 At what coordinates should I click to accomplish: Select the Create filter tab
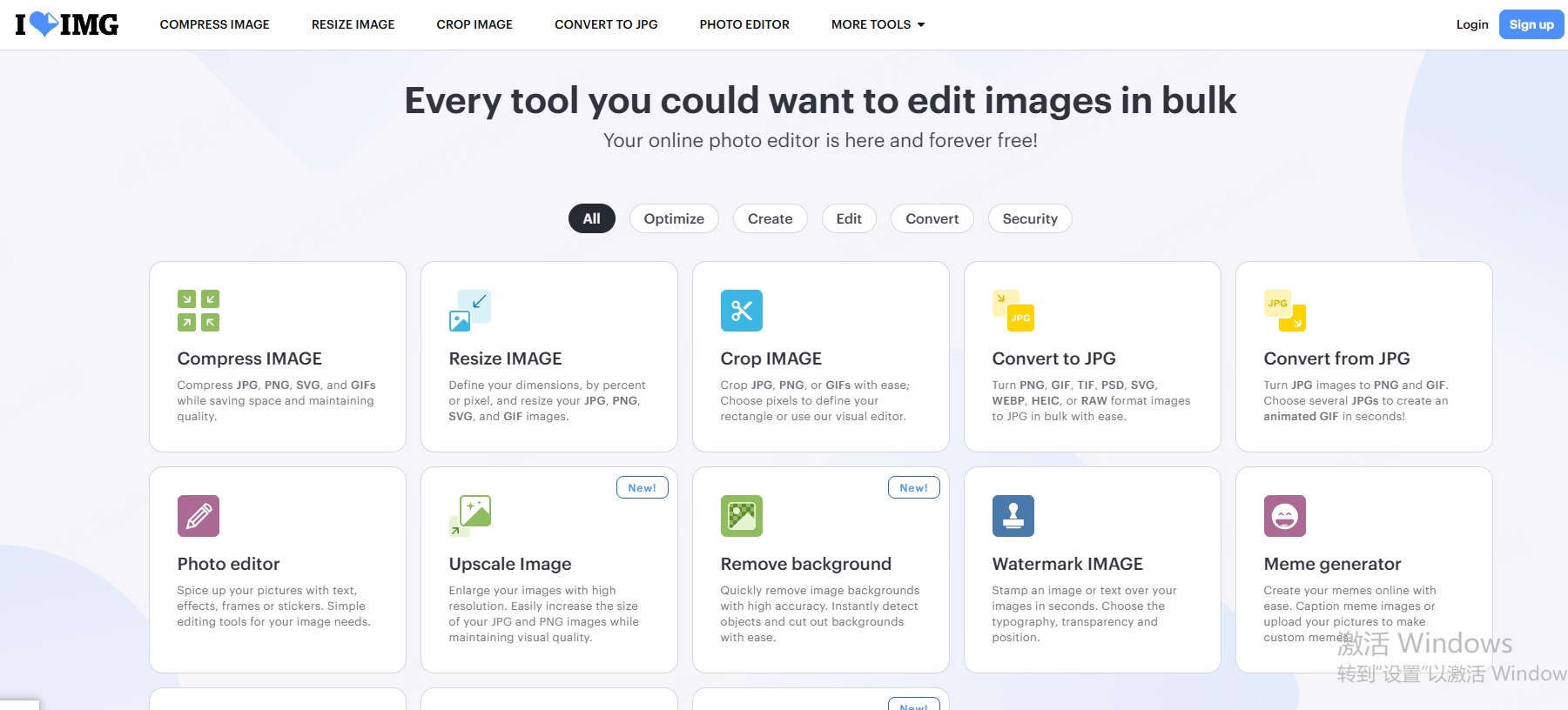point(771,218)
